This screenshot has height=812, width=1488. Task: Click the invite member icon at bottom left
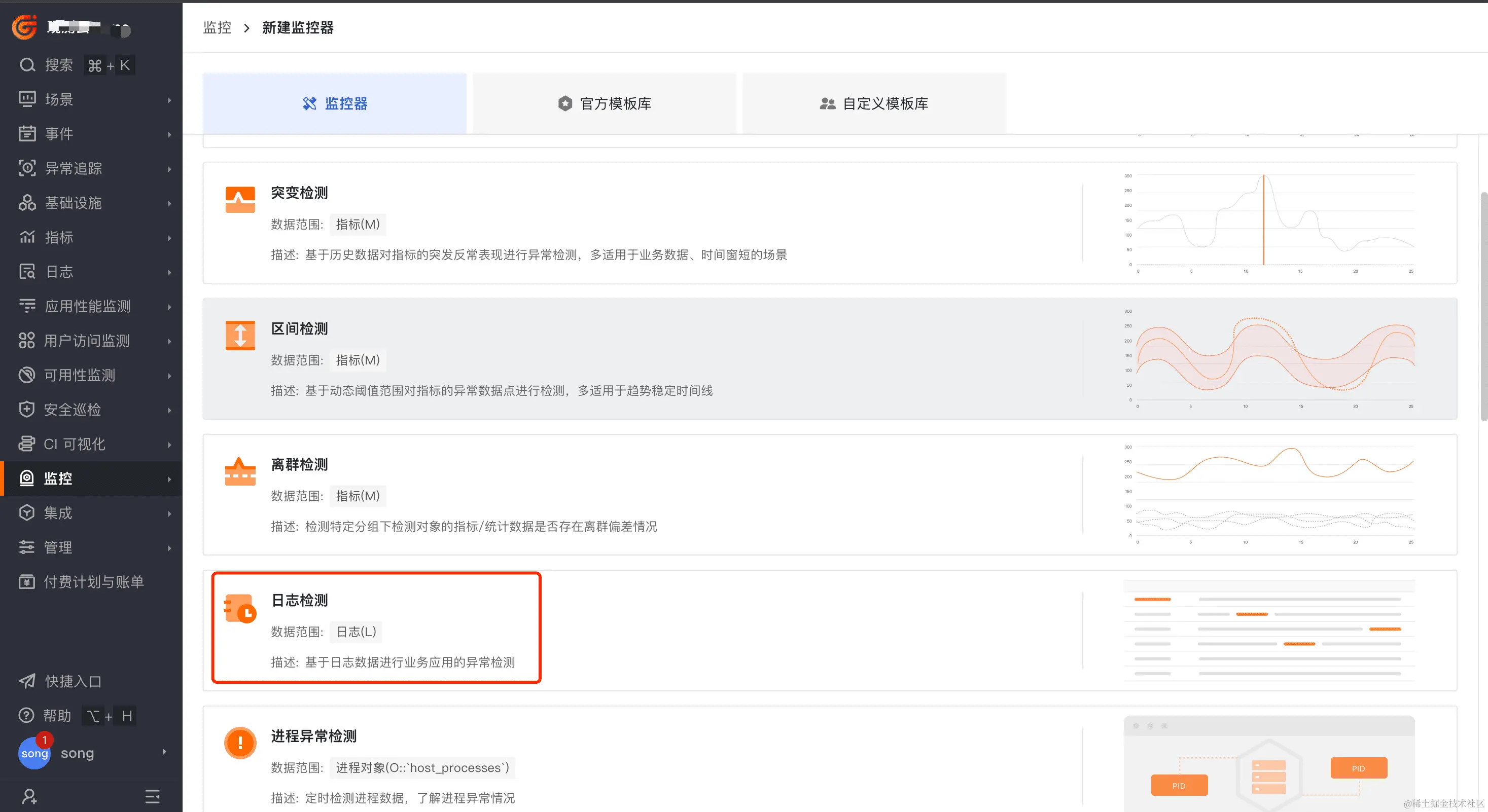coord(29,796)
